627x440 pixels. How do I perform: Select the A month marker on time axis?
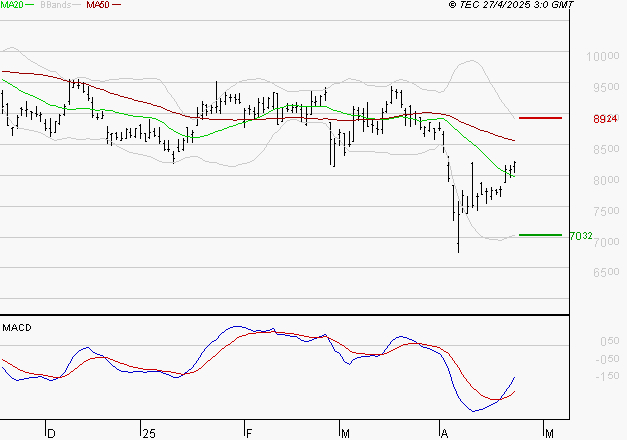444,432
